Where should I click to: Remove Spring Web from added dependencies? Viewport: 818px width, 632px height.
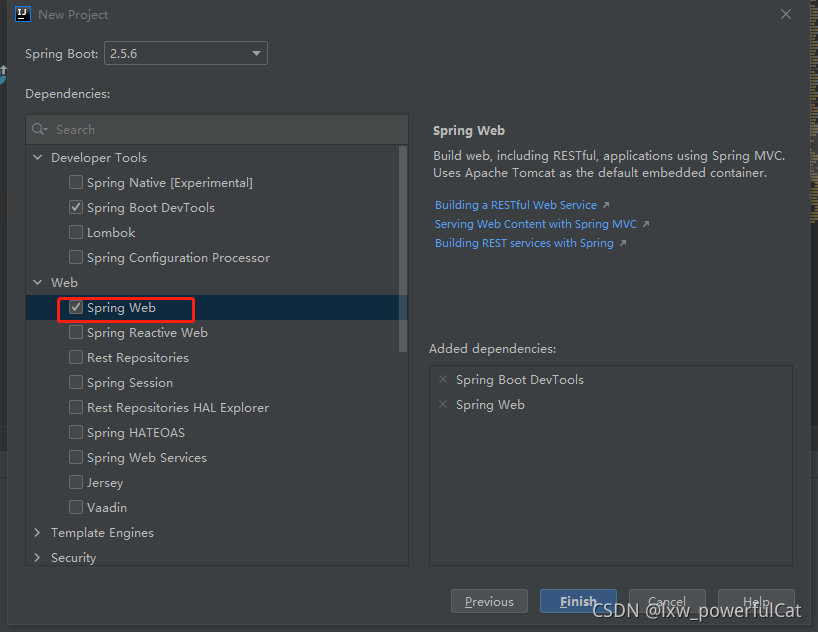[x=443, y=404]
